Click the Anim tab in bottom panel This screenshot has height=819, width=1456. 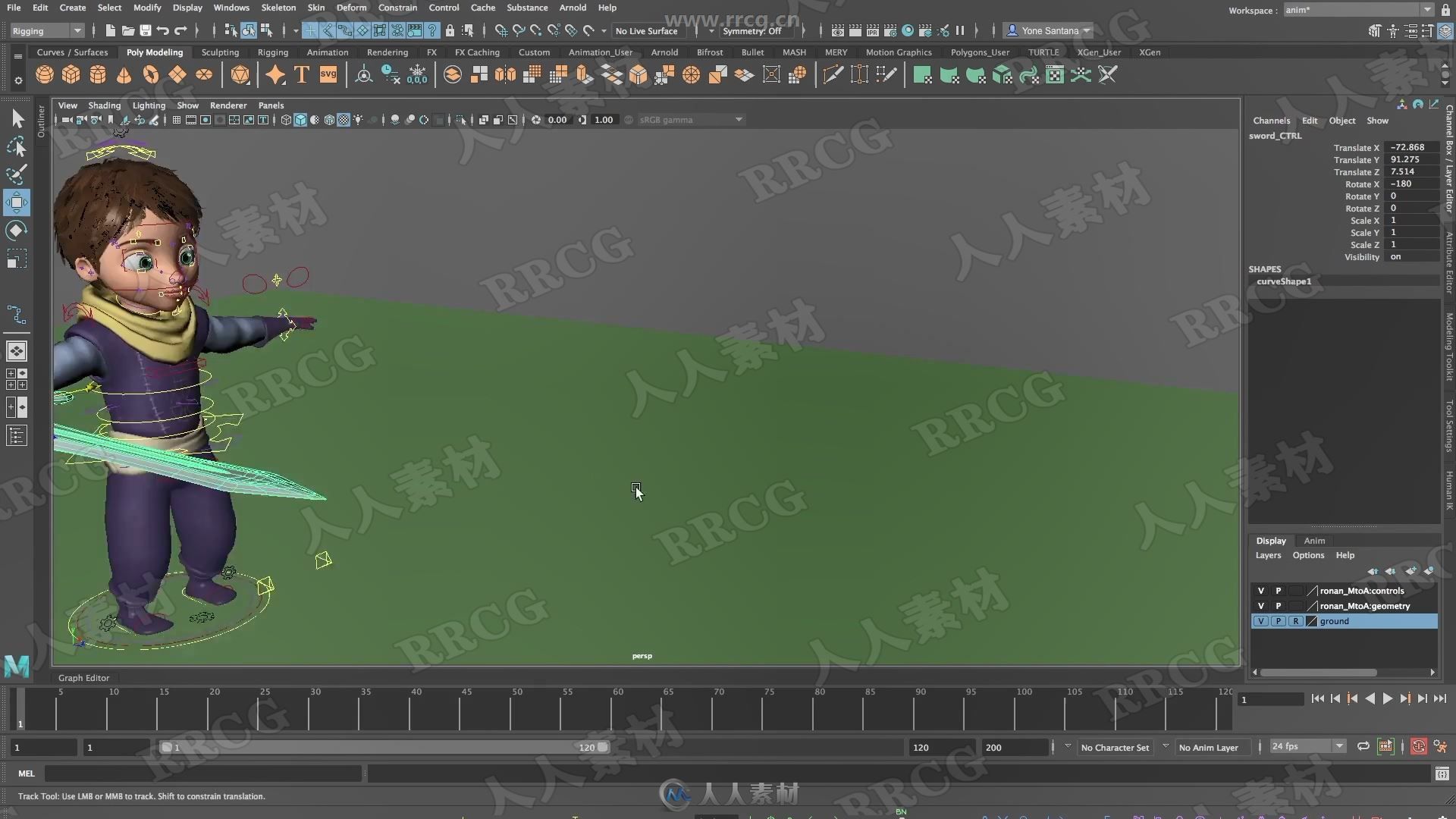pyautogui.click(x=1313, y=539)
